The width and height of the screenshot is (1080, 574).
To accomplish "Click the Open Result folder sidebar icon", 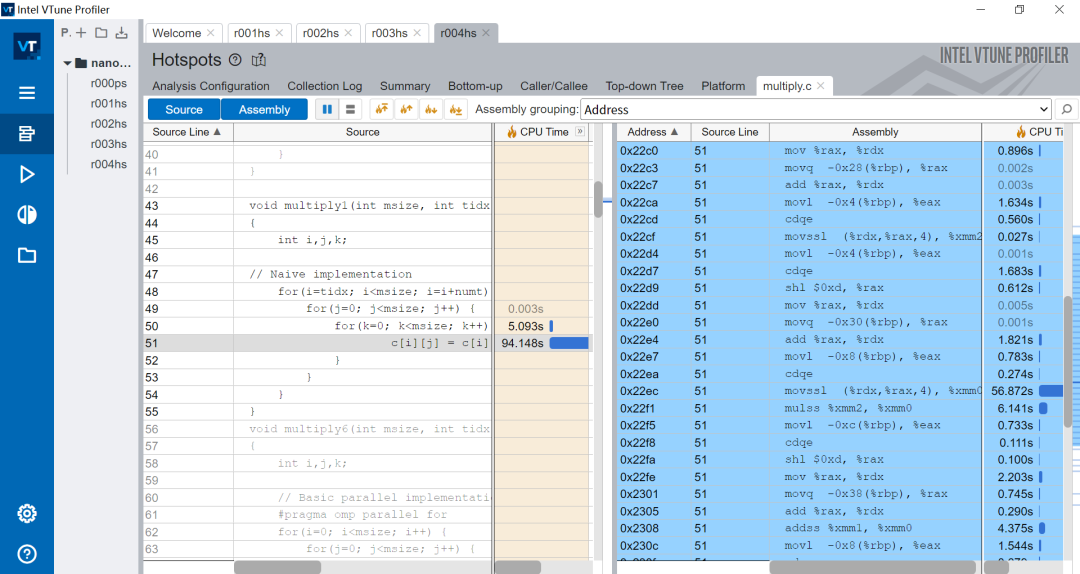I will 27,256.
